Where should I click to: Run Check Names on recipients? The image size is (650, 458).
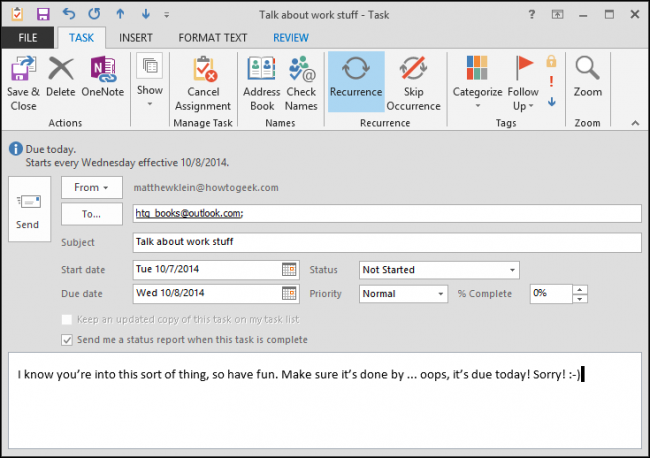(301, 83)
